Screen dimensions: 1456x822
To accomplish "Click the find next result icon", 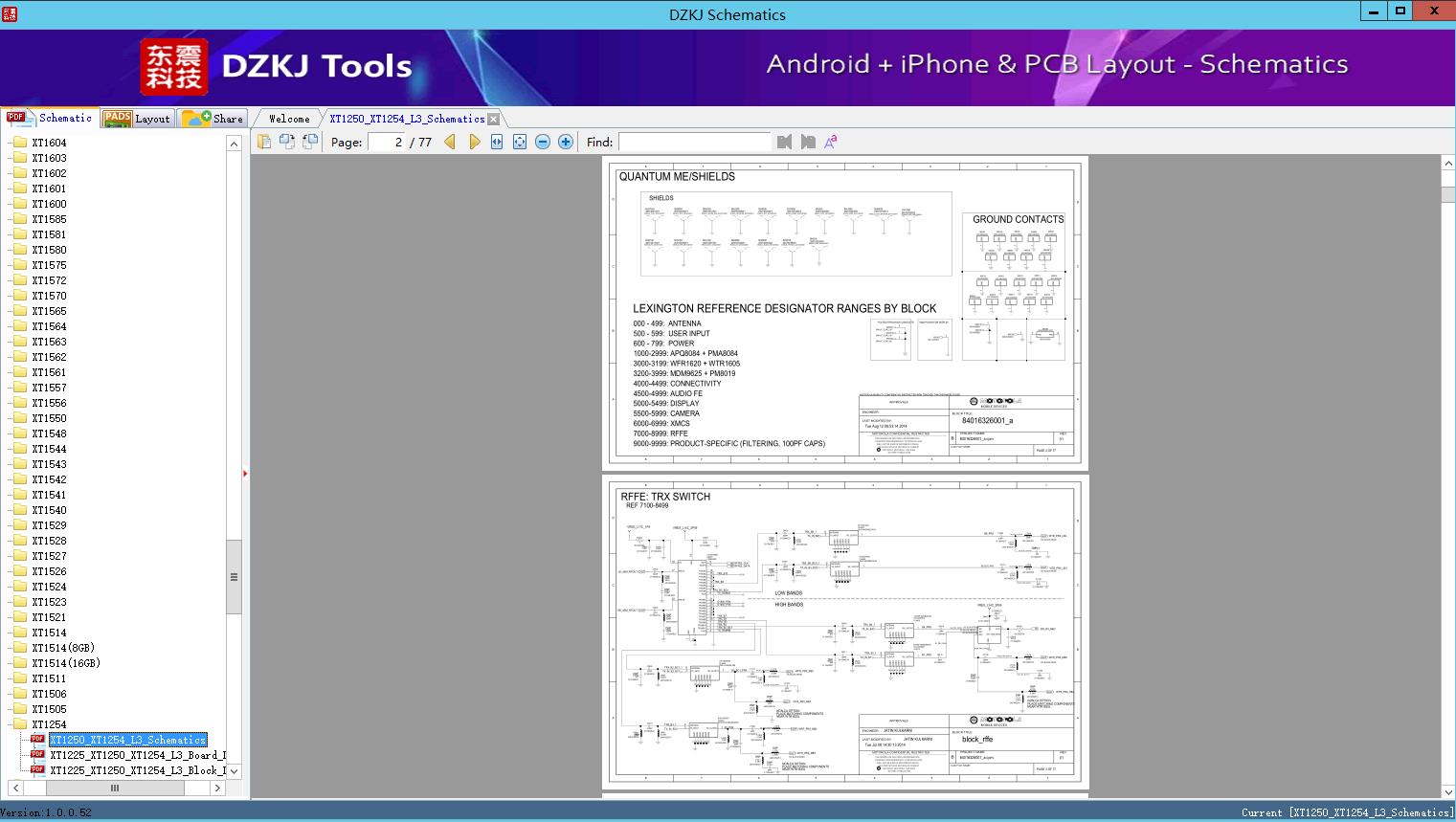I will [808, 142].
